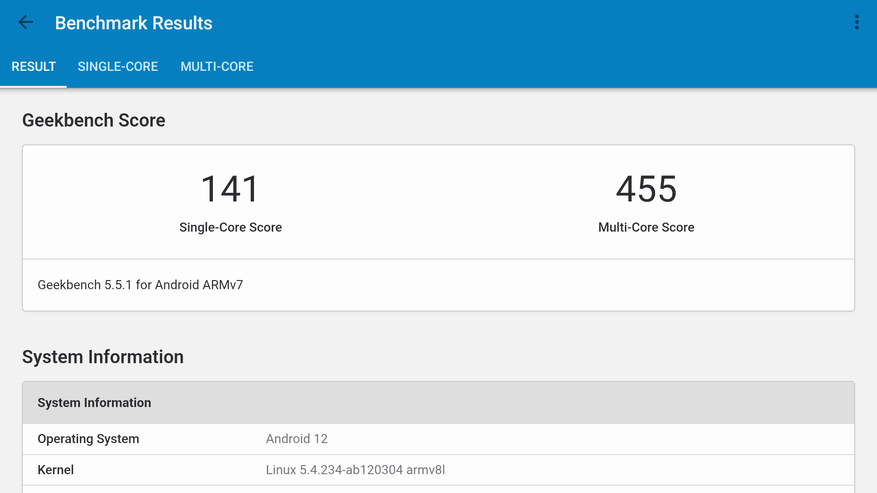Select the MULTI-CORE tab

point(217,67)
